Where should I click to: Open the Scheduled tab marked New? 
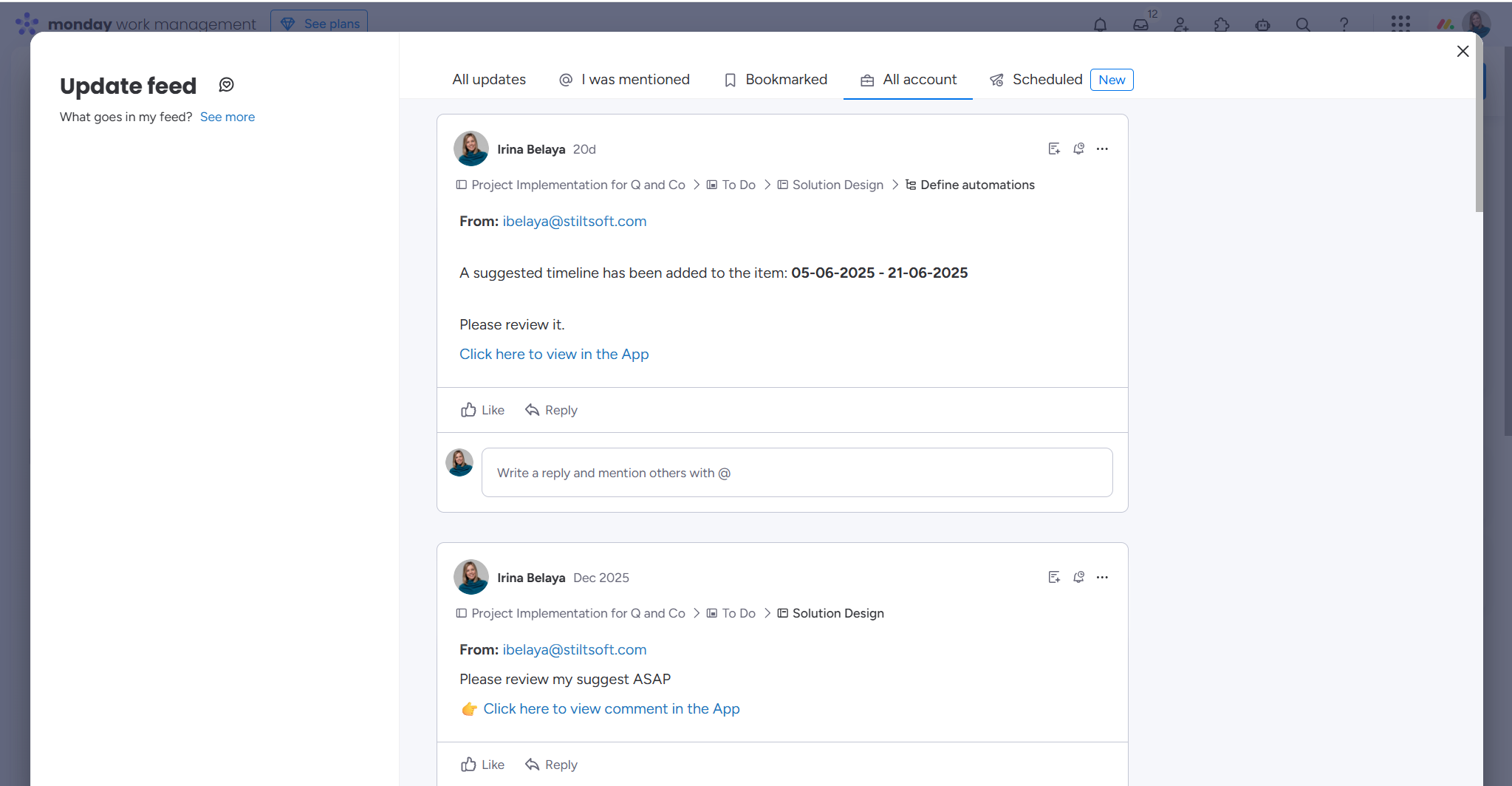1046,79
